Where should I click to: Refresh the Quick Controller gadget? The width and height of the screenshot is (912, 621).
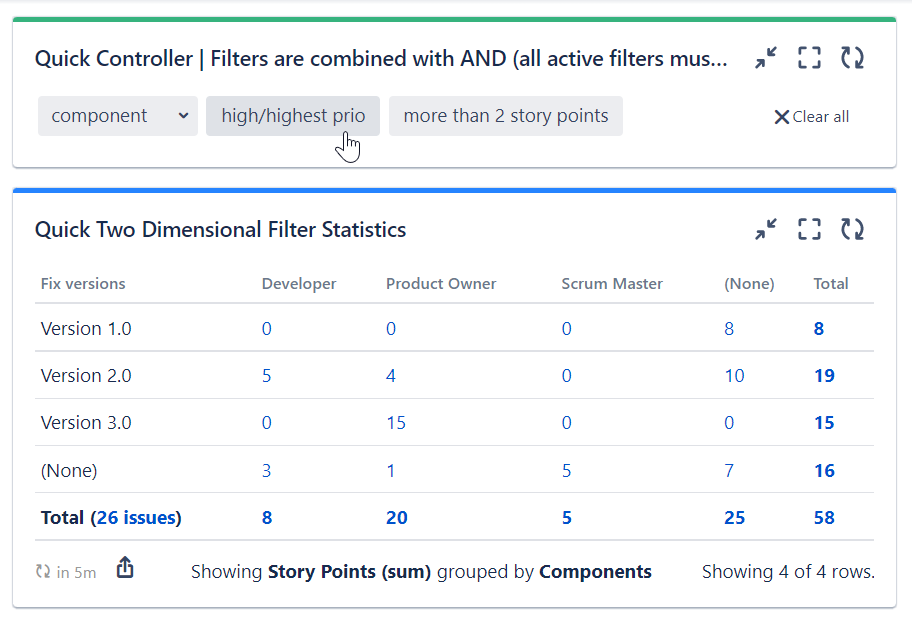(852, 58)
